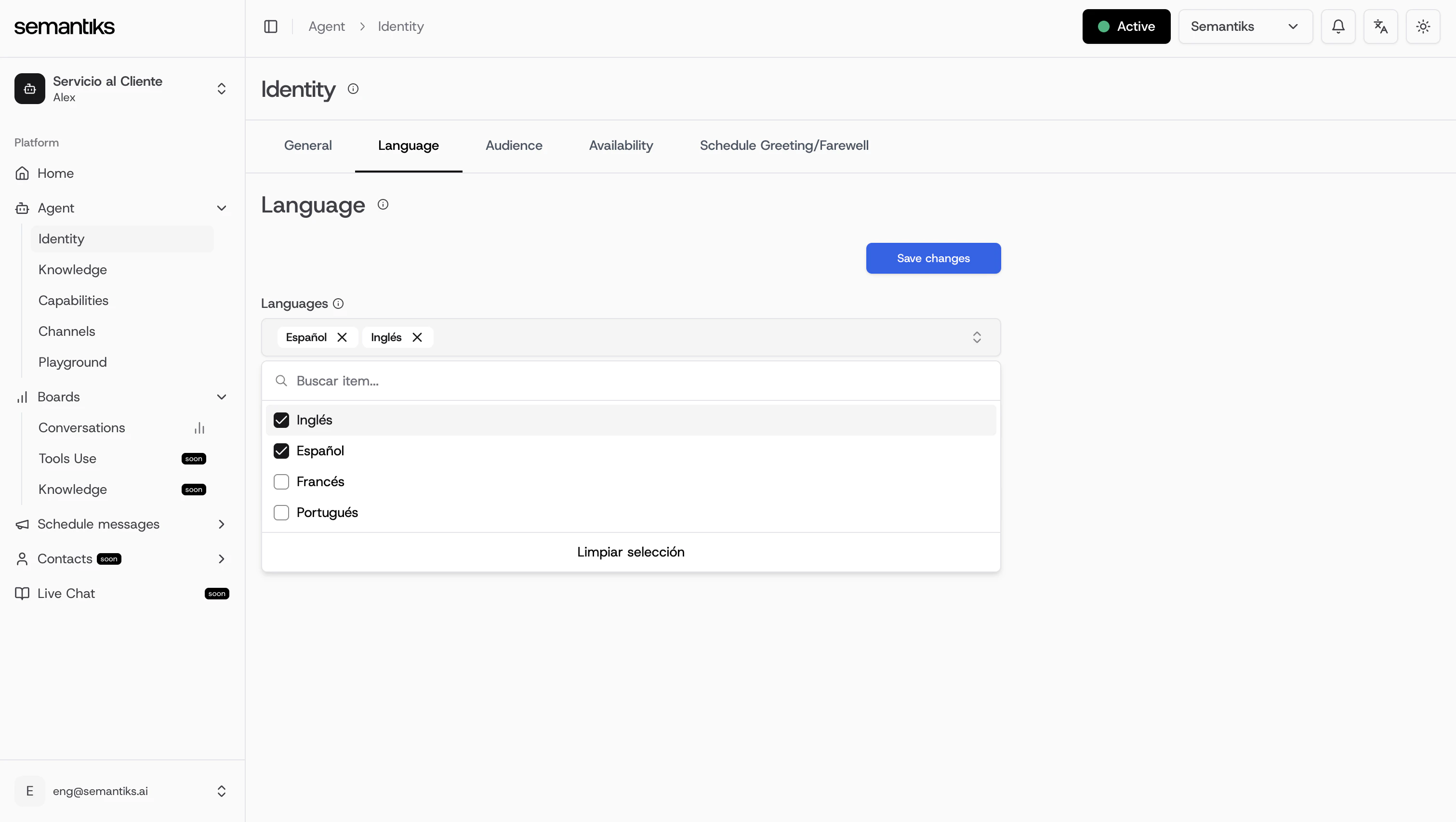
Task: Check the Portugués checkbox
Action: (281, 513)
